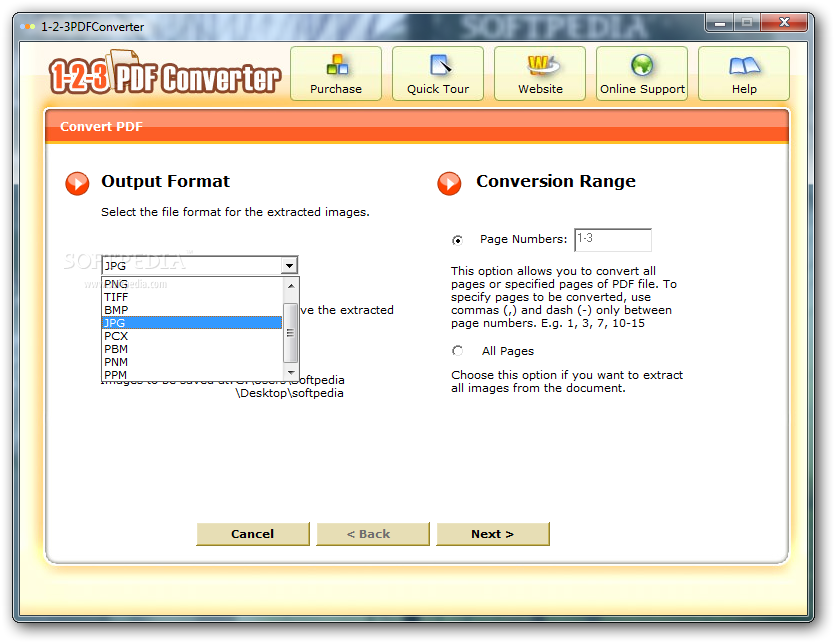Choose PBM from the format list
Viewport: 835px width, 643px height.
click(192, 349)
